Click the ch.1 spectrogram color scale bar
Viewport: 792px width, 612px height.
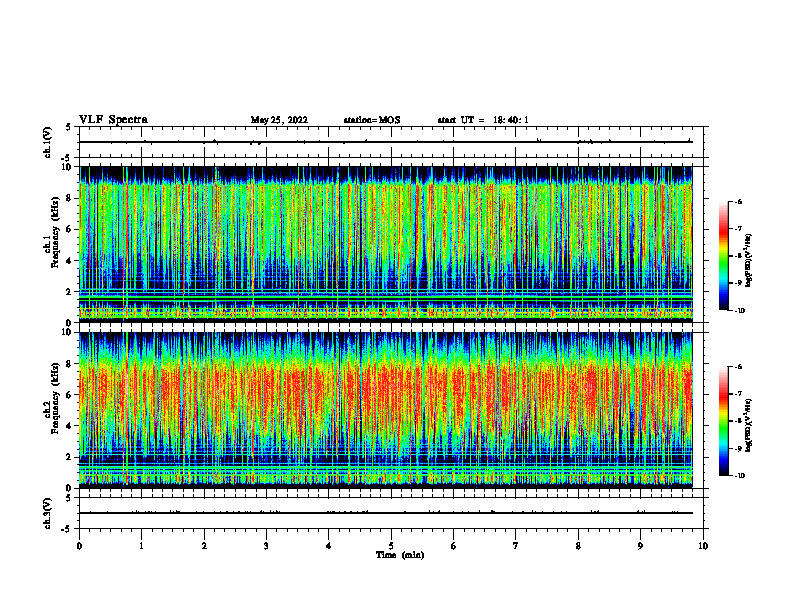point(724,256)
